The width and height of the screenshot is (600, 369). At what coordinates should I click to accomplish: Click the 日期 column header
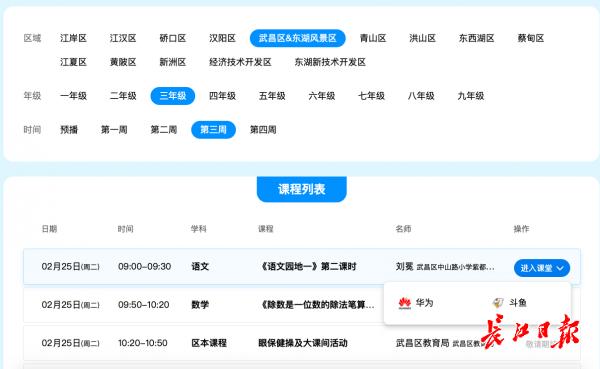click(x=49, y=229)
